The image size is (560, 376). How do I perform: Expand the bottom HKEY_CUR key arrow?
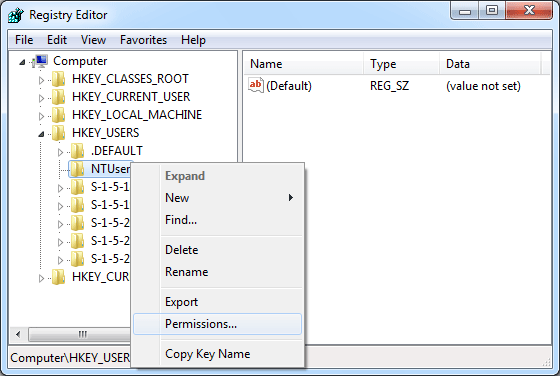[x=41, y=279]
